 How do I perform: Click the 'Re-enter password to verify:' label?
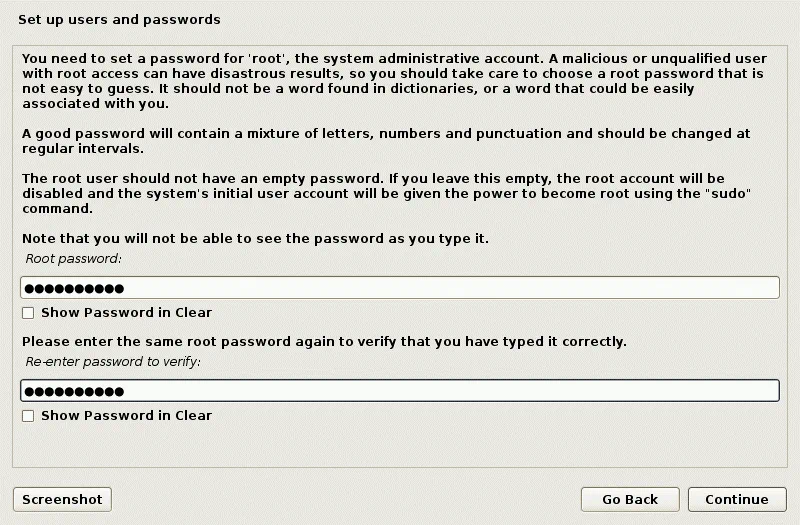tap(113, 362)
